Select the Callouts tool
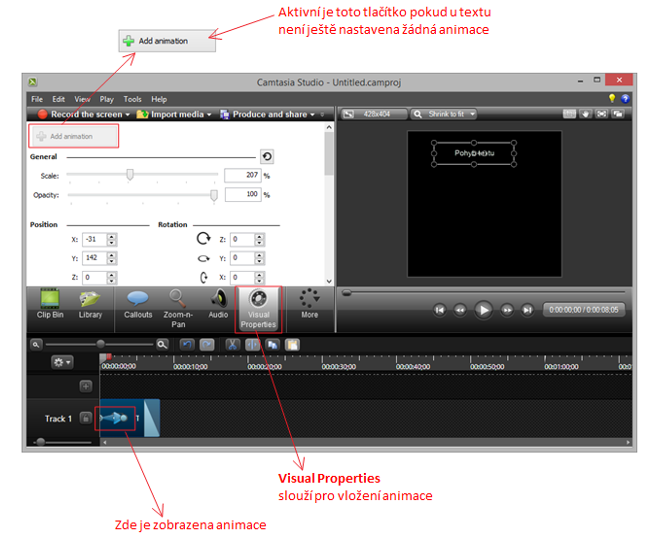Screen dimensions: 658x544 tap(138, 304)
